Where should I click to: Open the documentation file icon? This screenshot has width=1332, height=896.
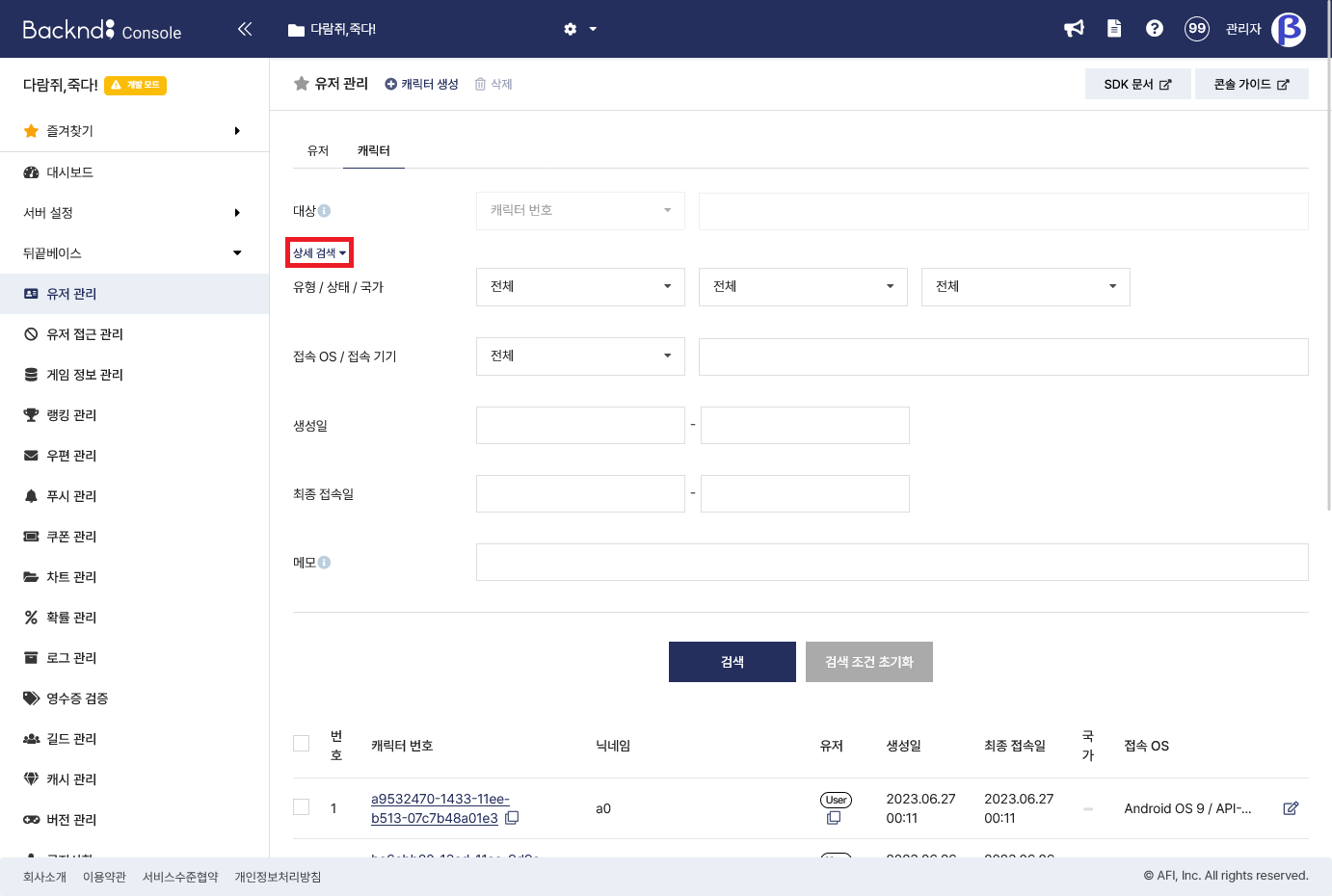(1114, 29)
